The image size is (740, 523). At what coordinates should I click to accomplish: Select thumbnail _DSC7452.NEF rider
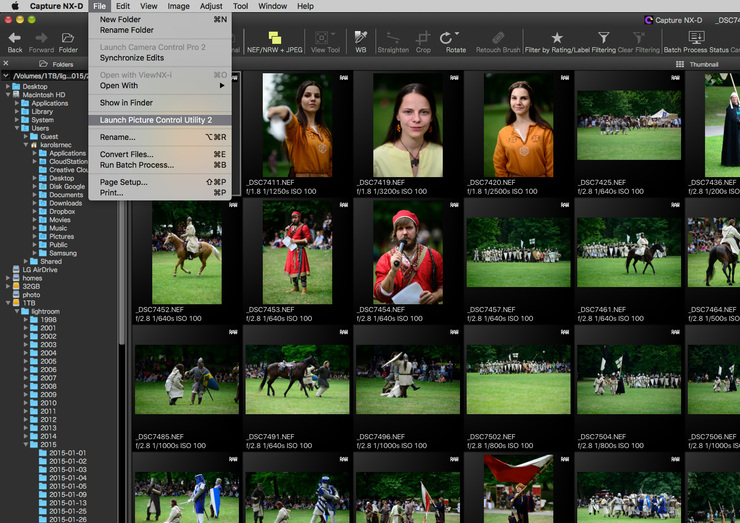[186, 252]
